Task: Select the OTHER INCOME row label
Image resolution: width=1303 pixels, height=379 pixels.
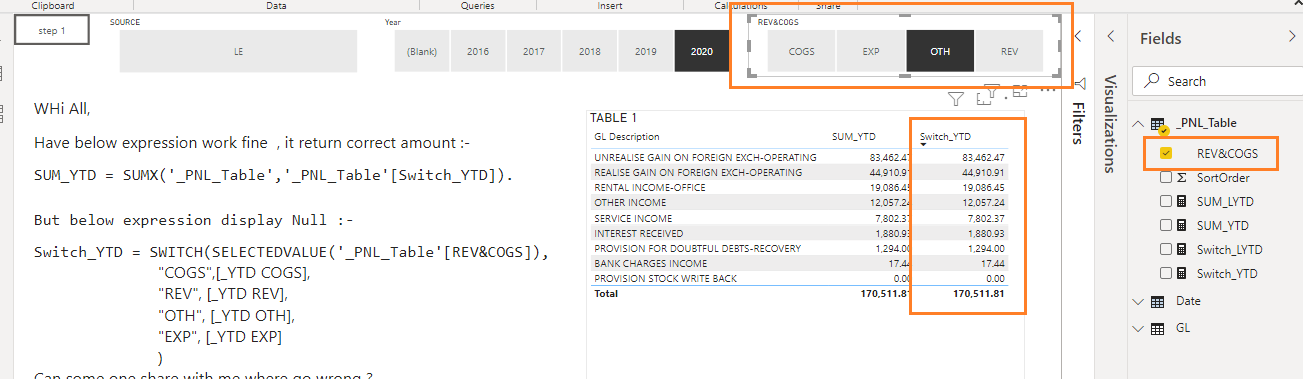Action: [631, 203]
